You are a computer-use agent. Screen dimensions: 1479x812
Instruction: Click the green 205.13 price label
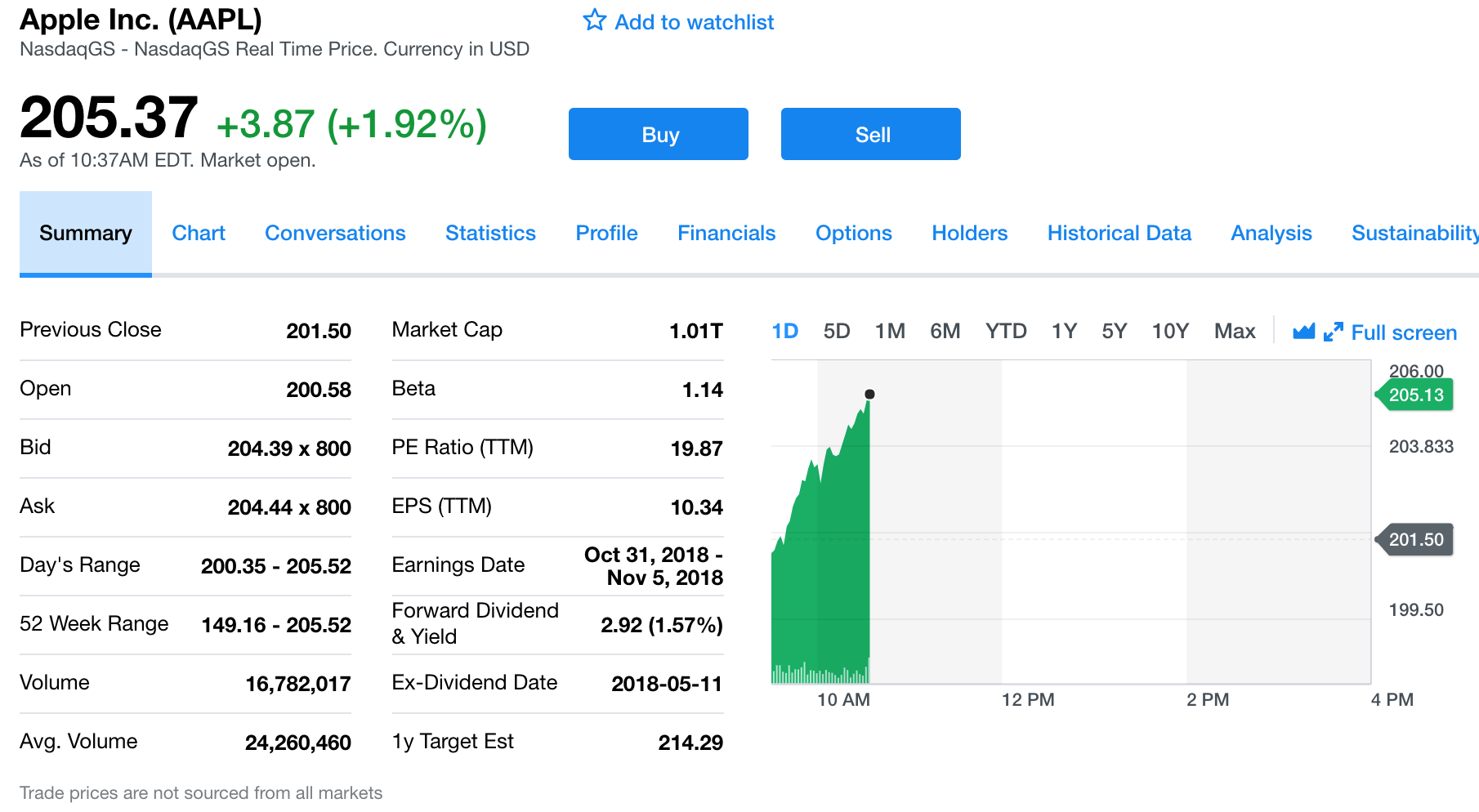point(1415,395)
